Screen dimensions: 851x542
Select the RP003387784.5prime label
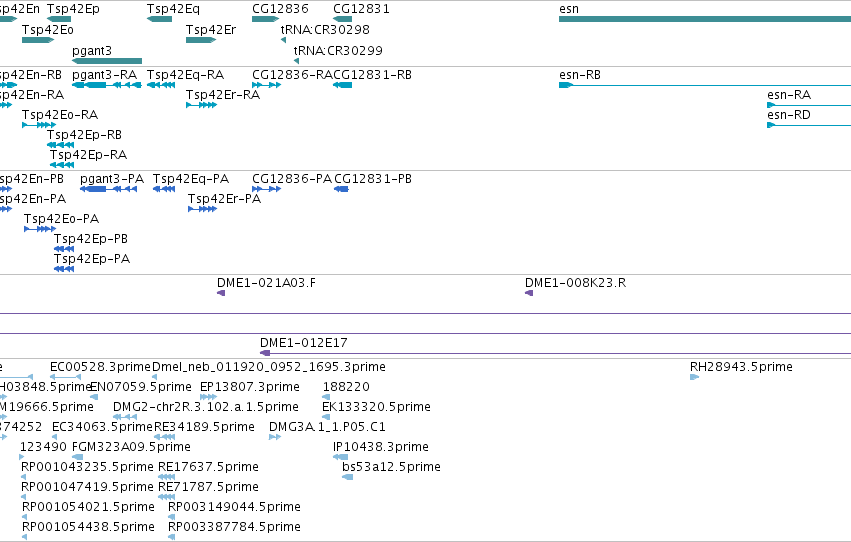click(x=234, y=527)
